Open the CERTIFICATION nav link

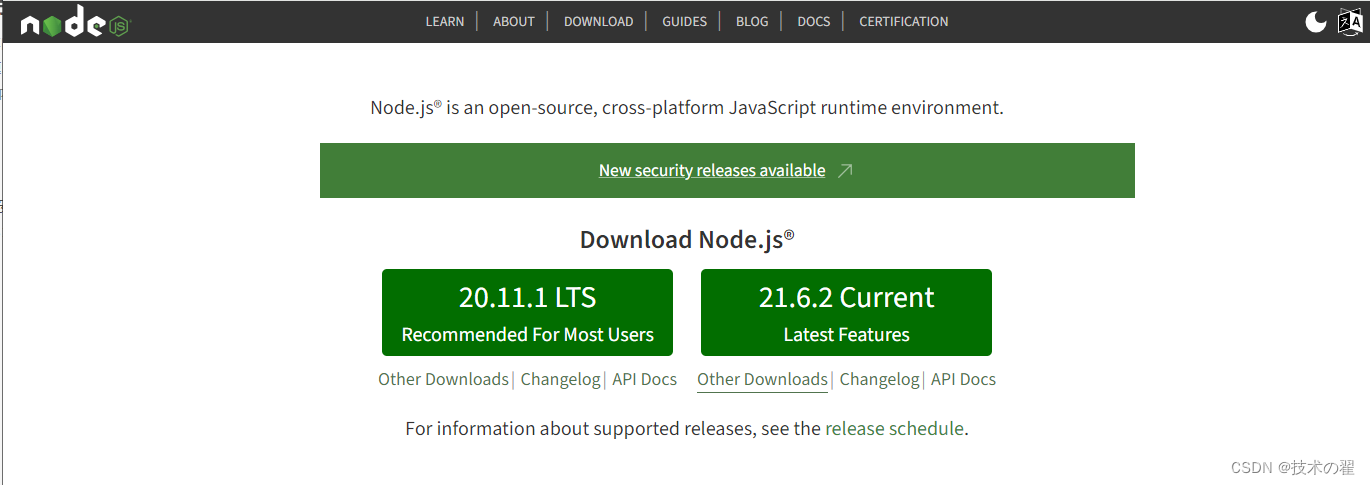tap(904, 21)
